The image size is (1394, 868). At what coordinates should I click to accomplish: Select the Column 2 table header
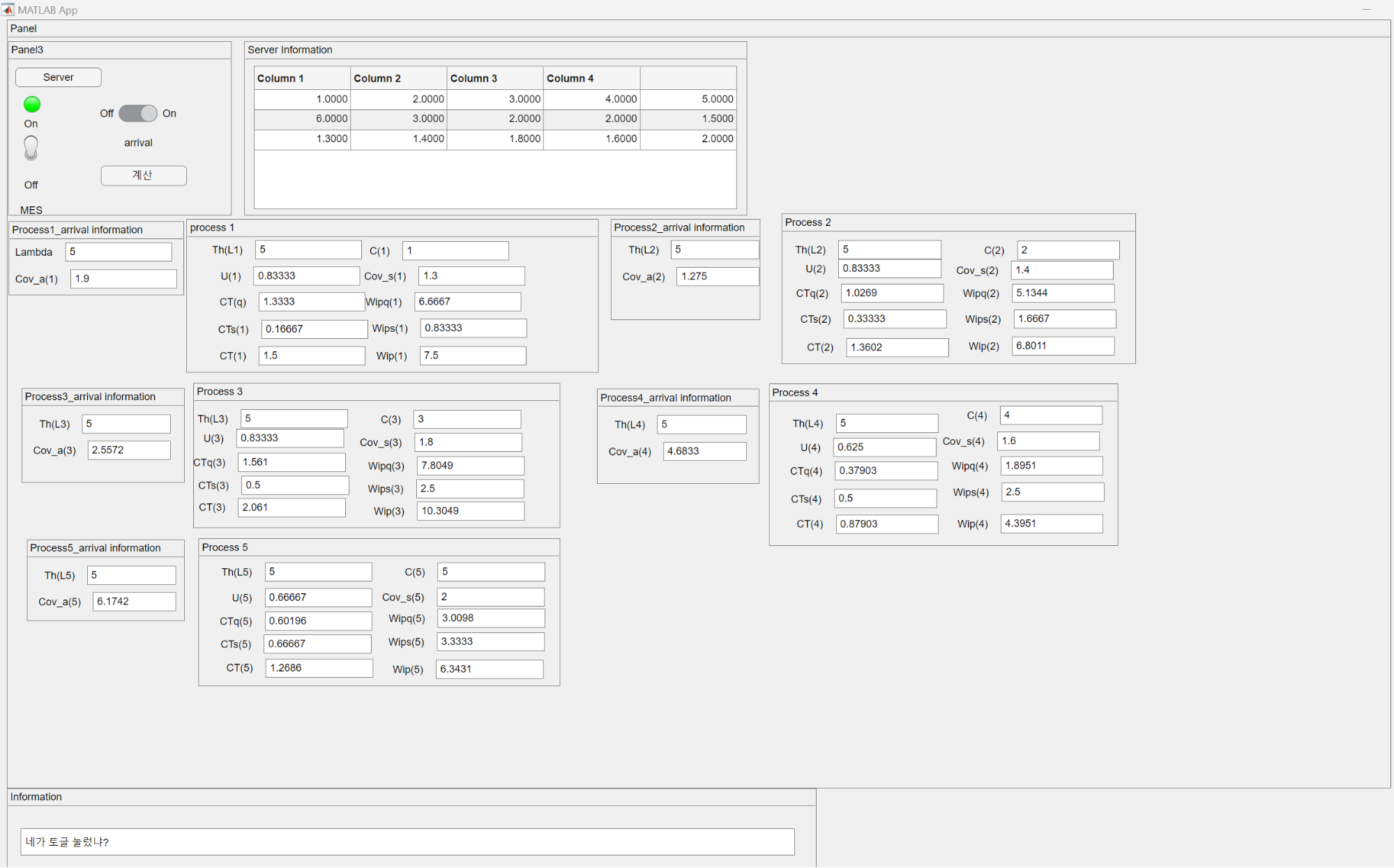[398, 78]
